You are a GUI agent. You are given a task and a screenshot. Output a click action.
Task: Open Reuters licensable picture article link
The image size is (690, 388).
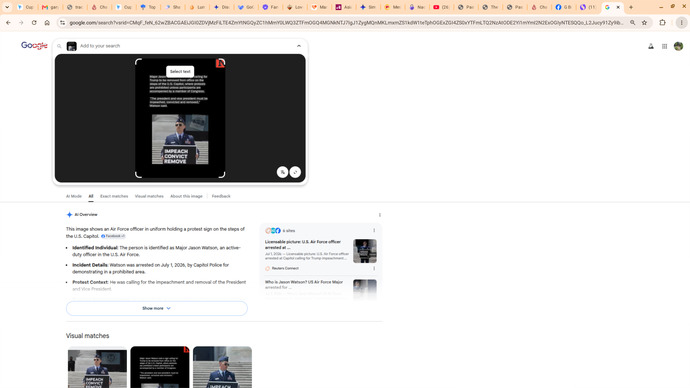[303, 245]
